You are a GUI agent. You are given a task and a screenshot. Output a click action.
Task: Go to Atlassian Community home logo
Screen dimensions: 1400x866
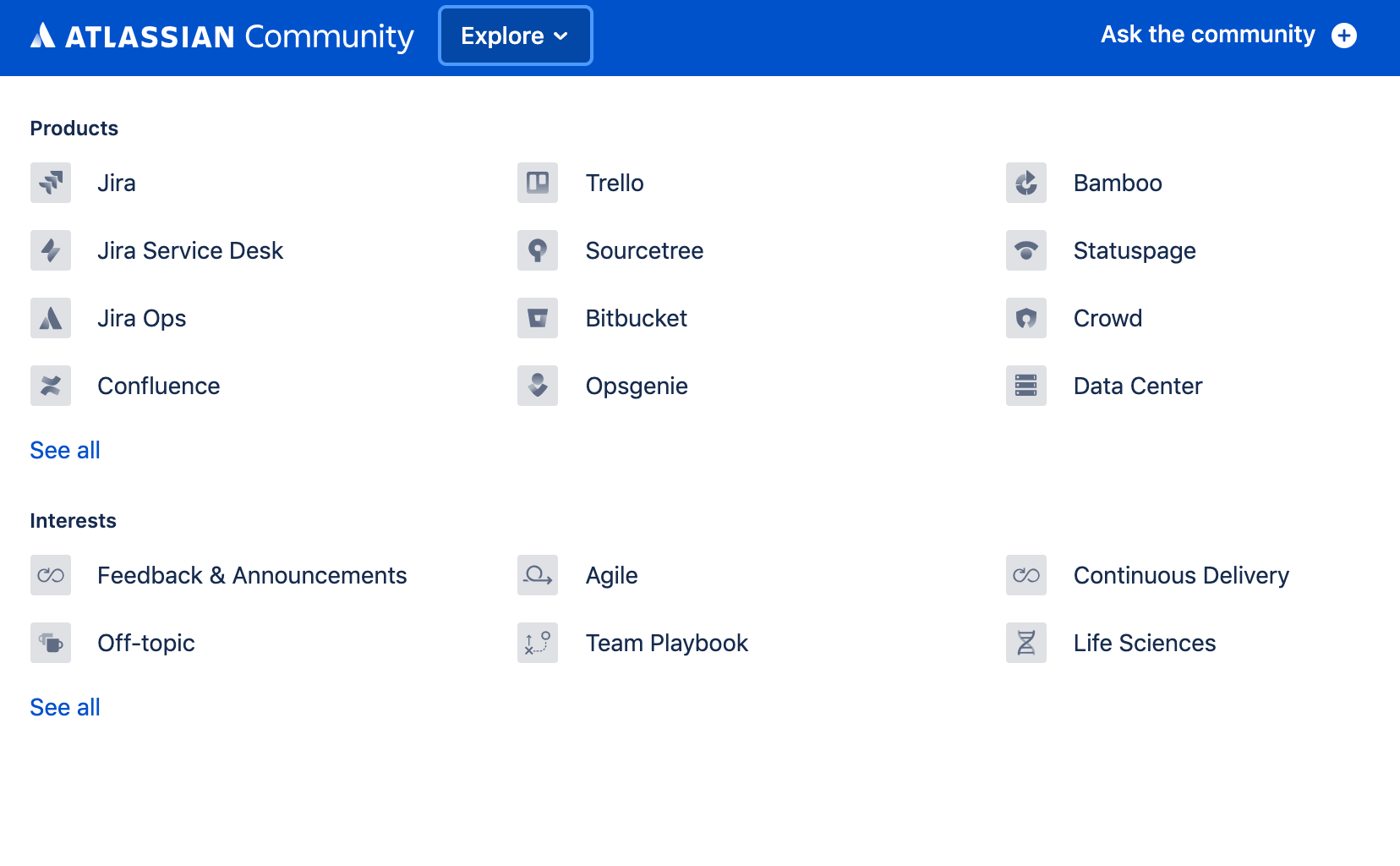(221, 36)
